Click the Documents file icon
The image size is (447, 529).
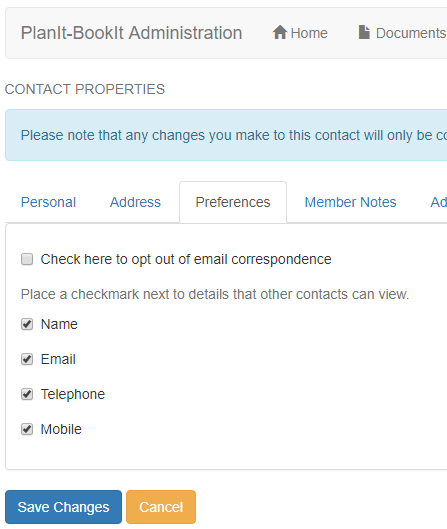pyautogui.click(x=364, y=32)
